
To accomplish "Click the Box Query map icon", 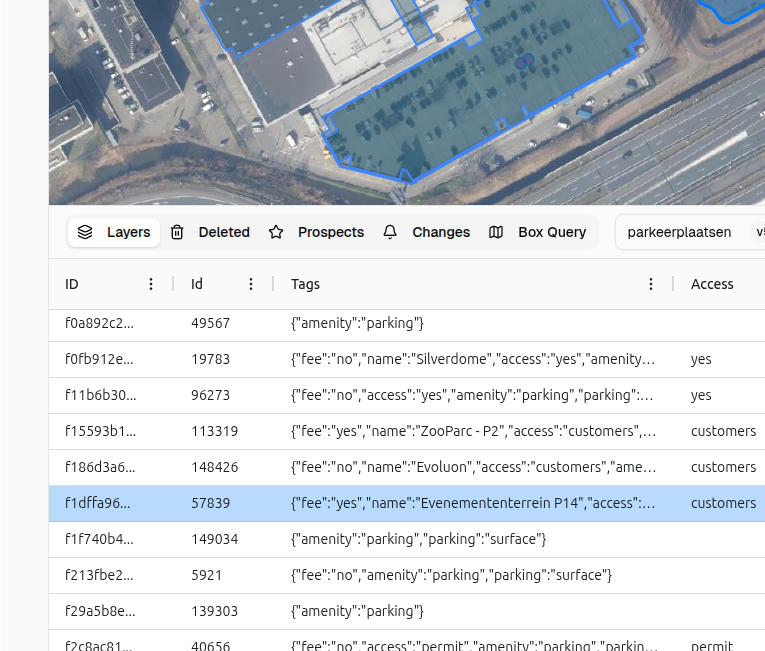I will point(496,232).
